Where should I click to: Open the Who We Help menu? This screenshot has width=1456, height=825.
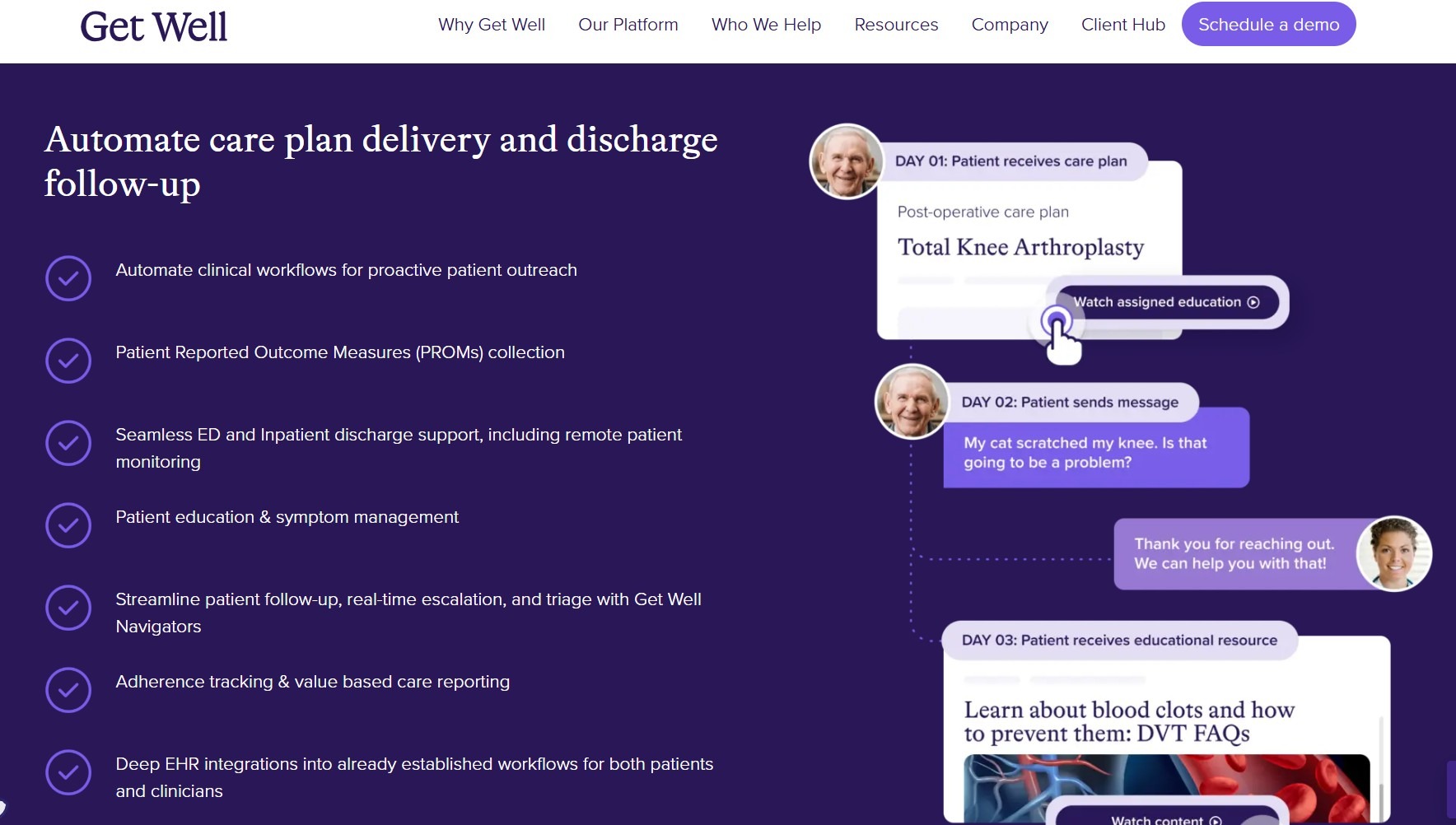click(x=766, y=25)
